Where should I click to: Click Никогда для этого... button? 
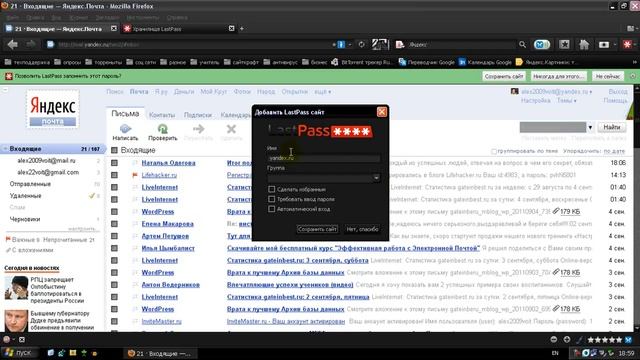pyautogui.click(x=558, y=76)
